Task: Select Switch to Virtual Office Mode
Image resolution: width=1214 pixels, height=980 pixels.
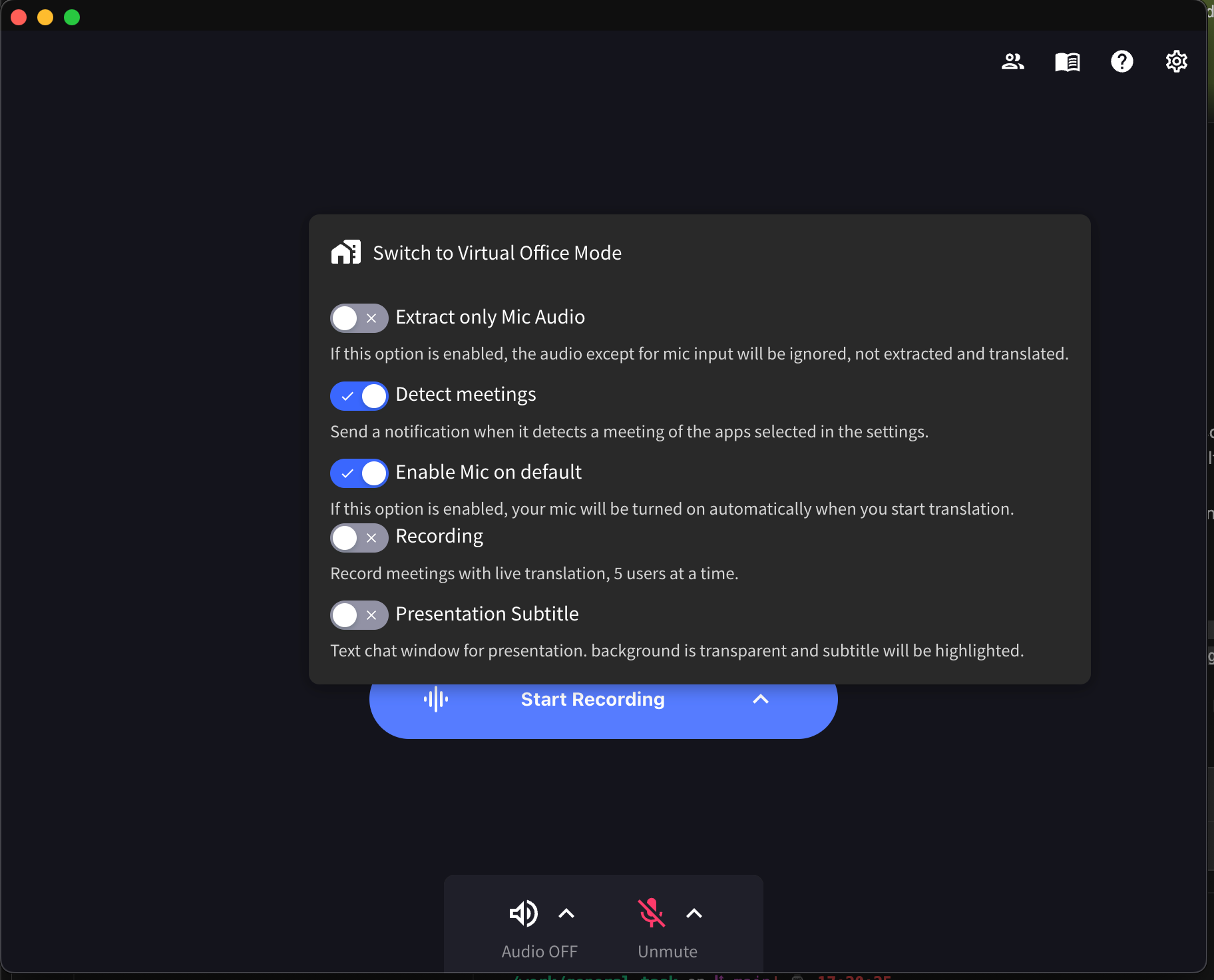Action: click(x=497, y=253)
